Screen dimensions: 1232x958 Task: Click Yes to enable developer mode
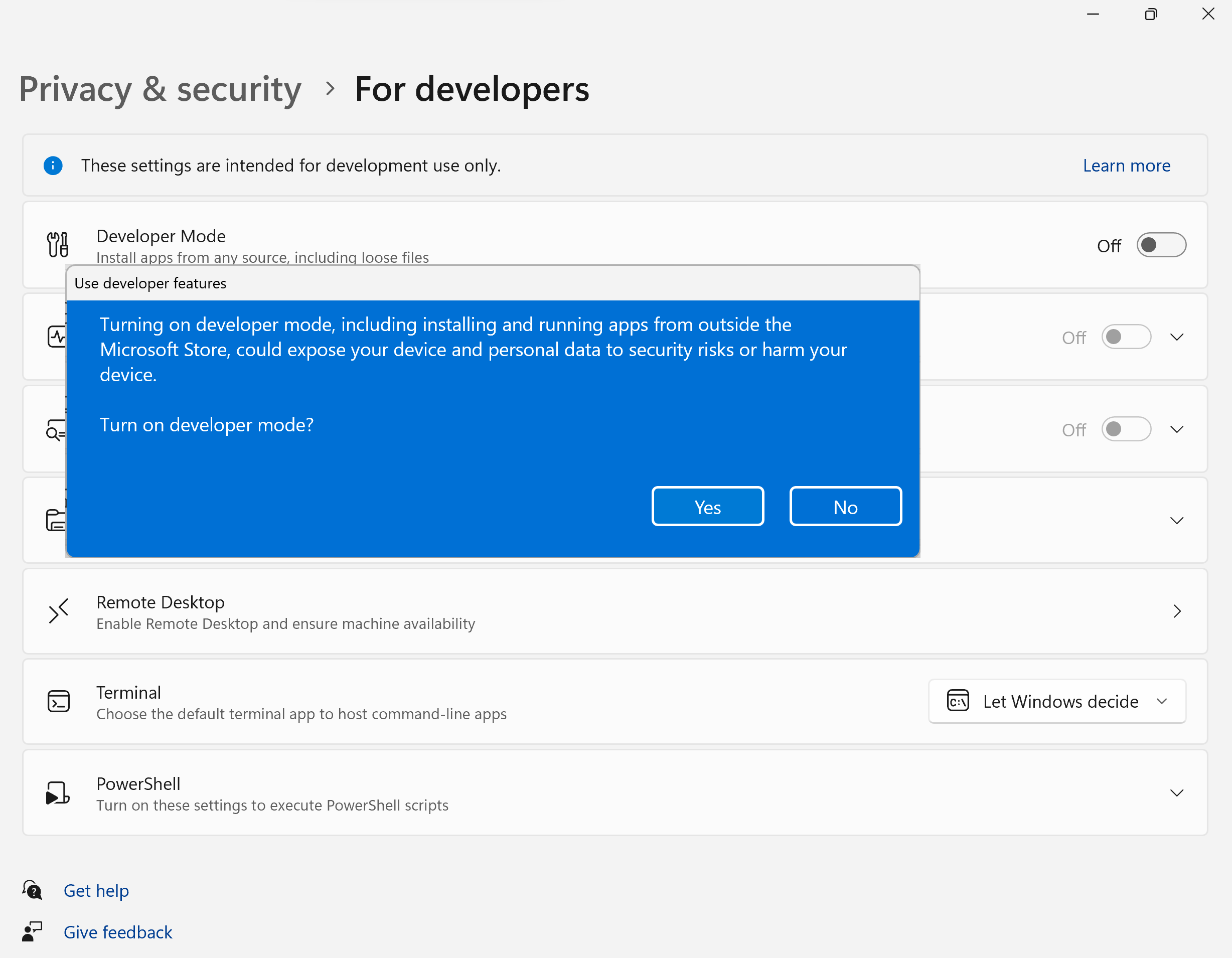(x=707, y=505)
